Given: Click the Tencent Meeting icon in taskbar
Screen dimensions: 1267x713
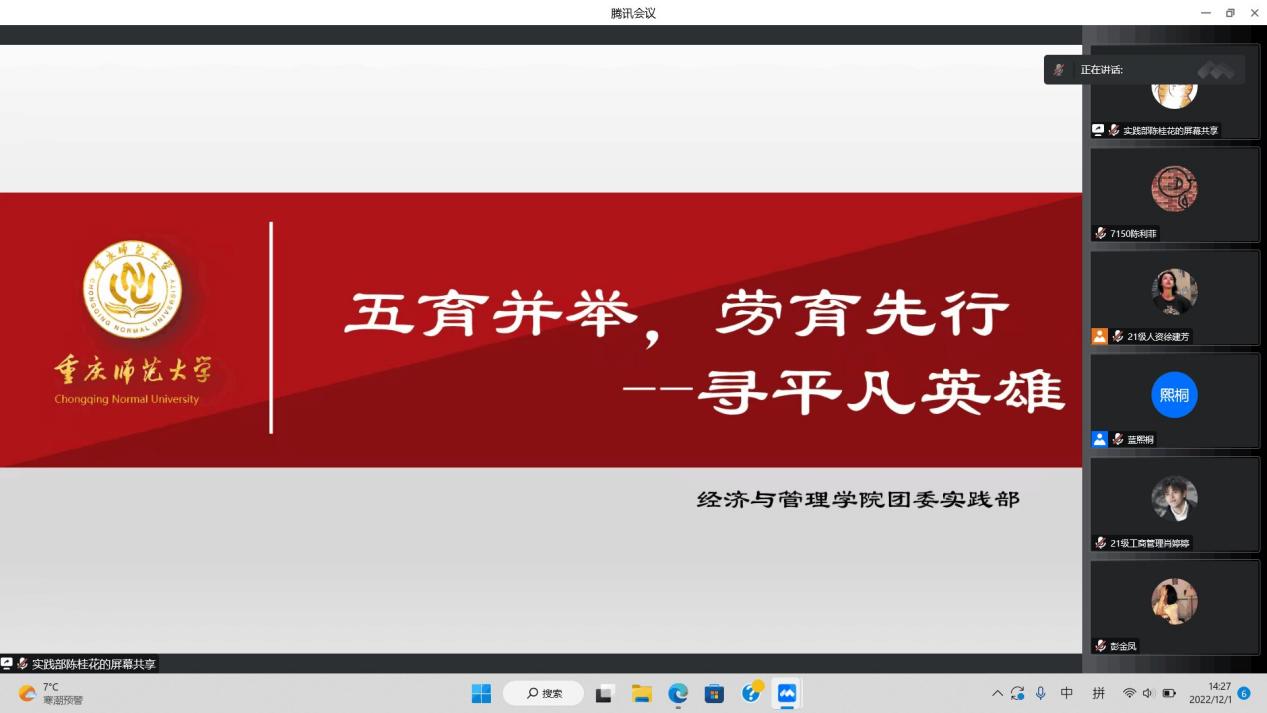Looking at the screenshot, I should point(787,693).
